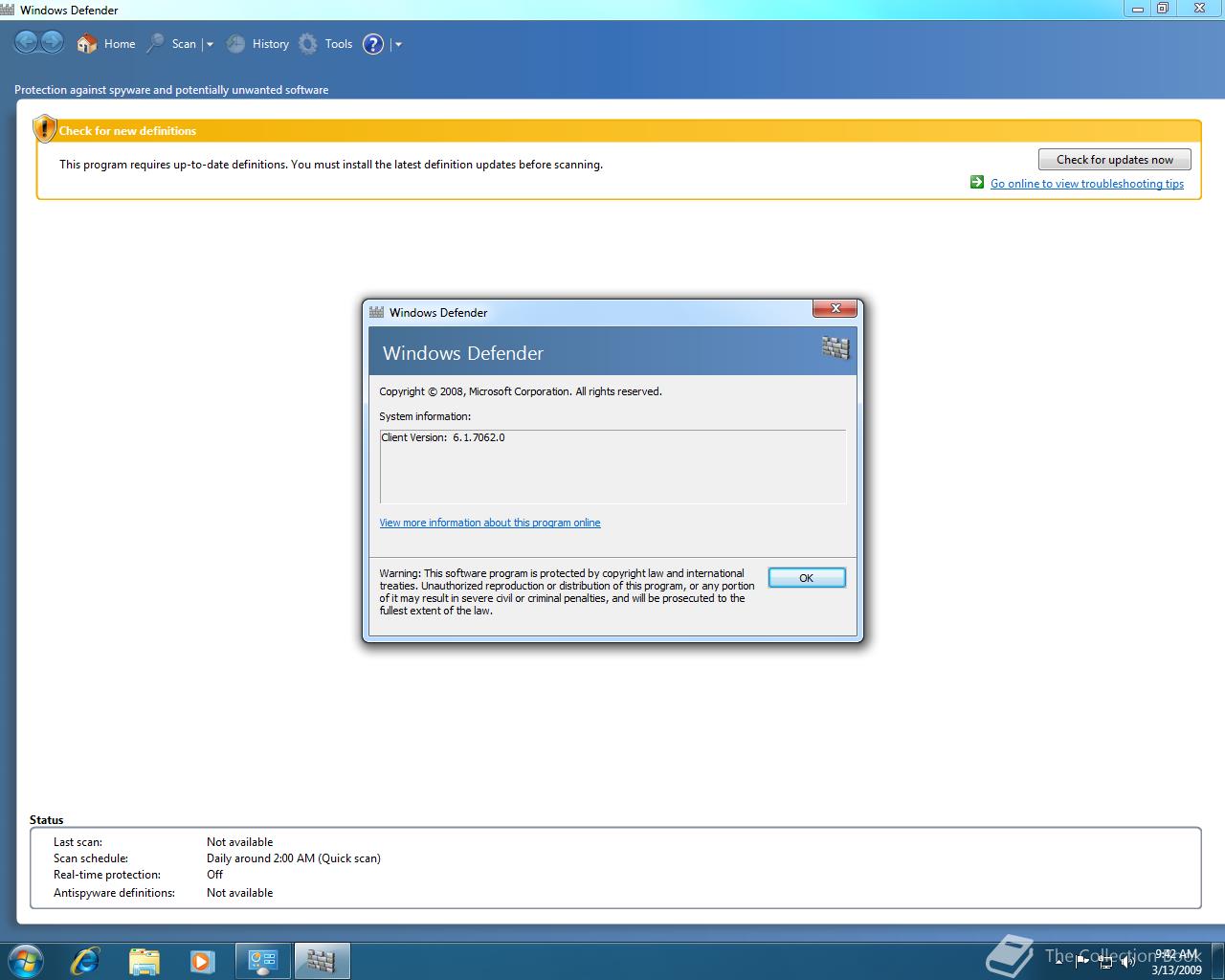Click the Check for updates now button

1114,160
